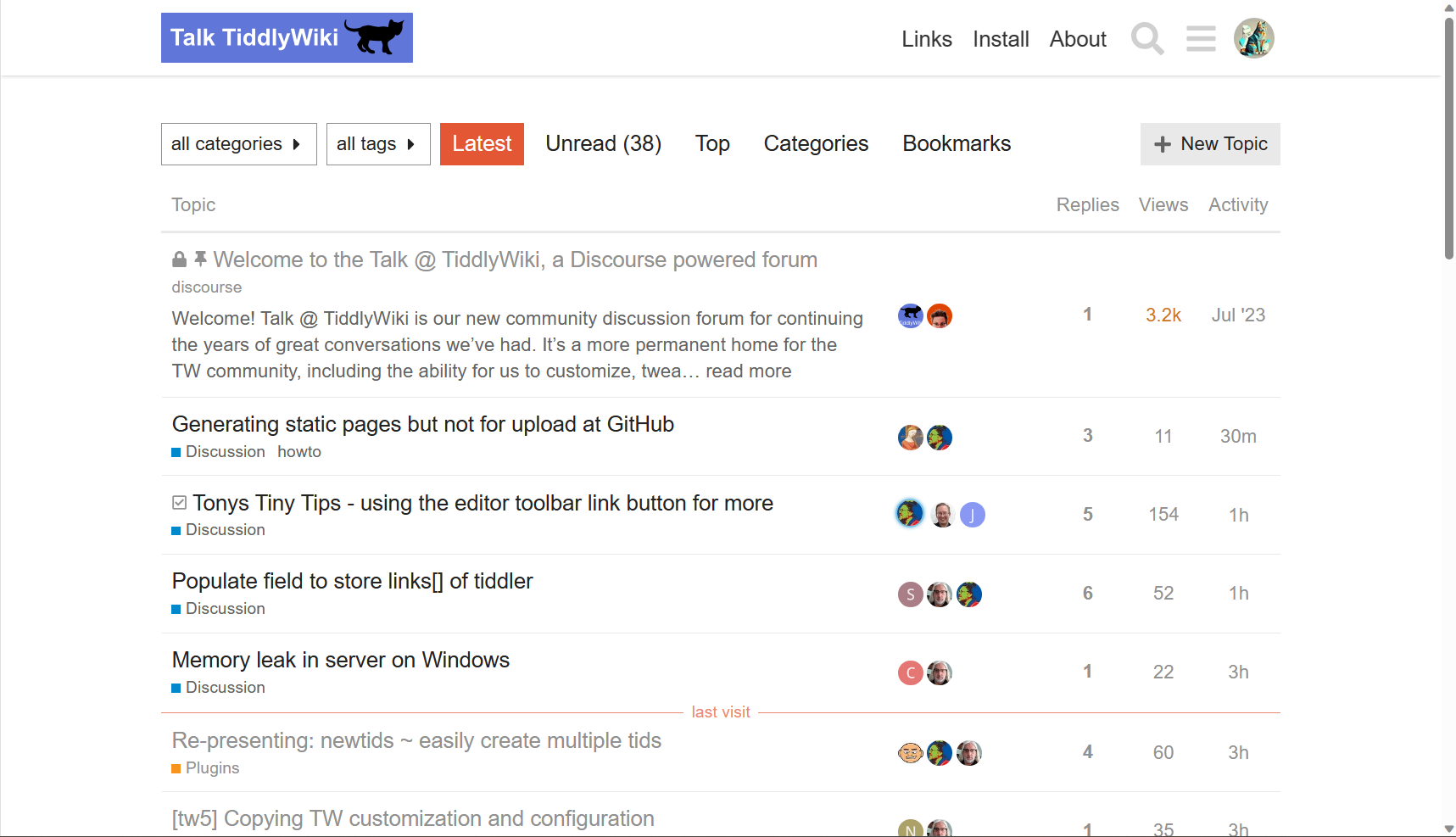This screenshot has height=837, width=1456.
Task: Click the Jul '23 activity date
Action: pos(1238,315)
